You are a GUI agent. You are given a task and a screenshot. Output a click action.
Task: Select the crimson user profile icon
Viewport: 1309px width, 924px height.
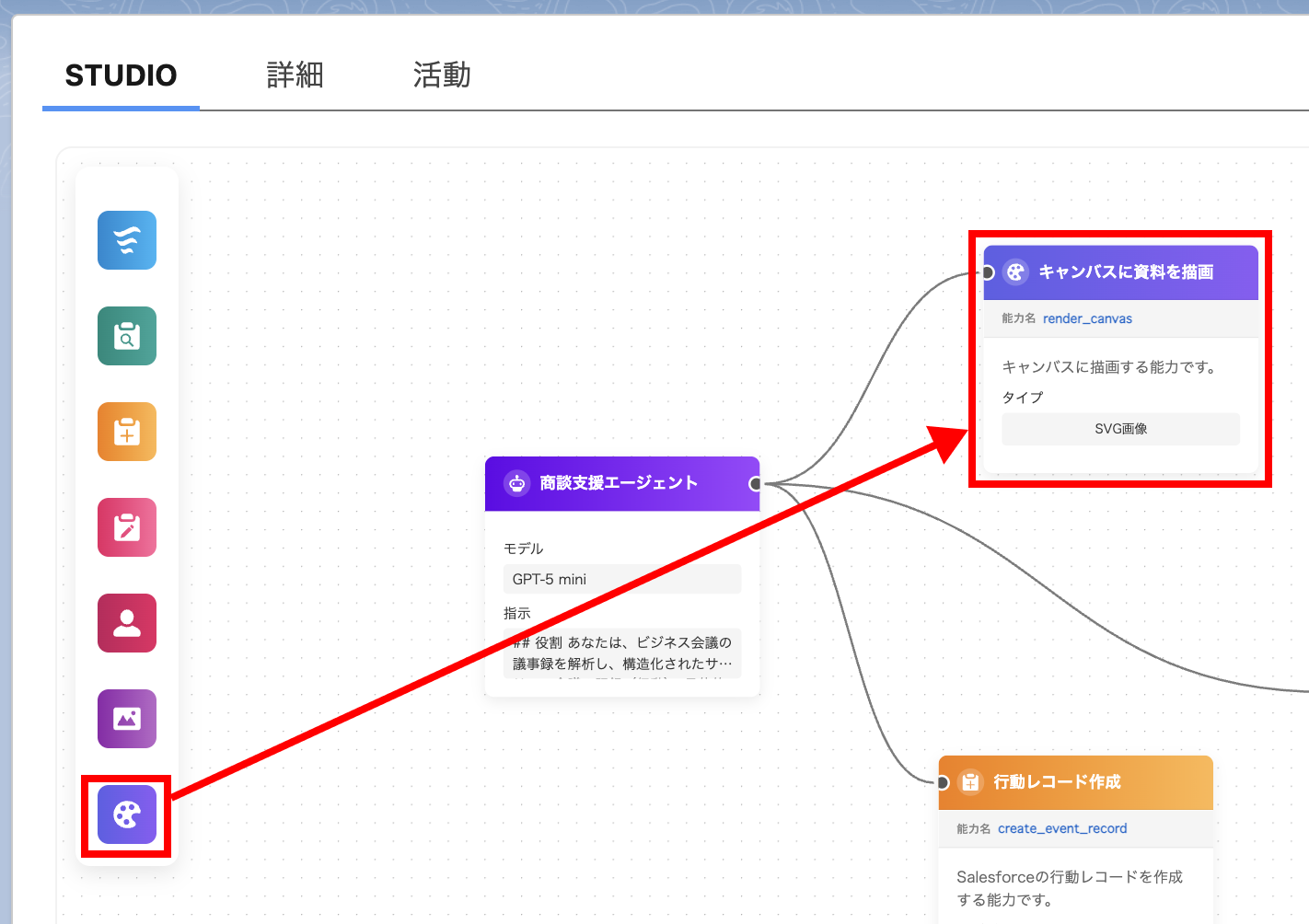click(127, 623)
